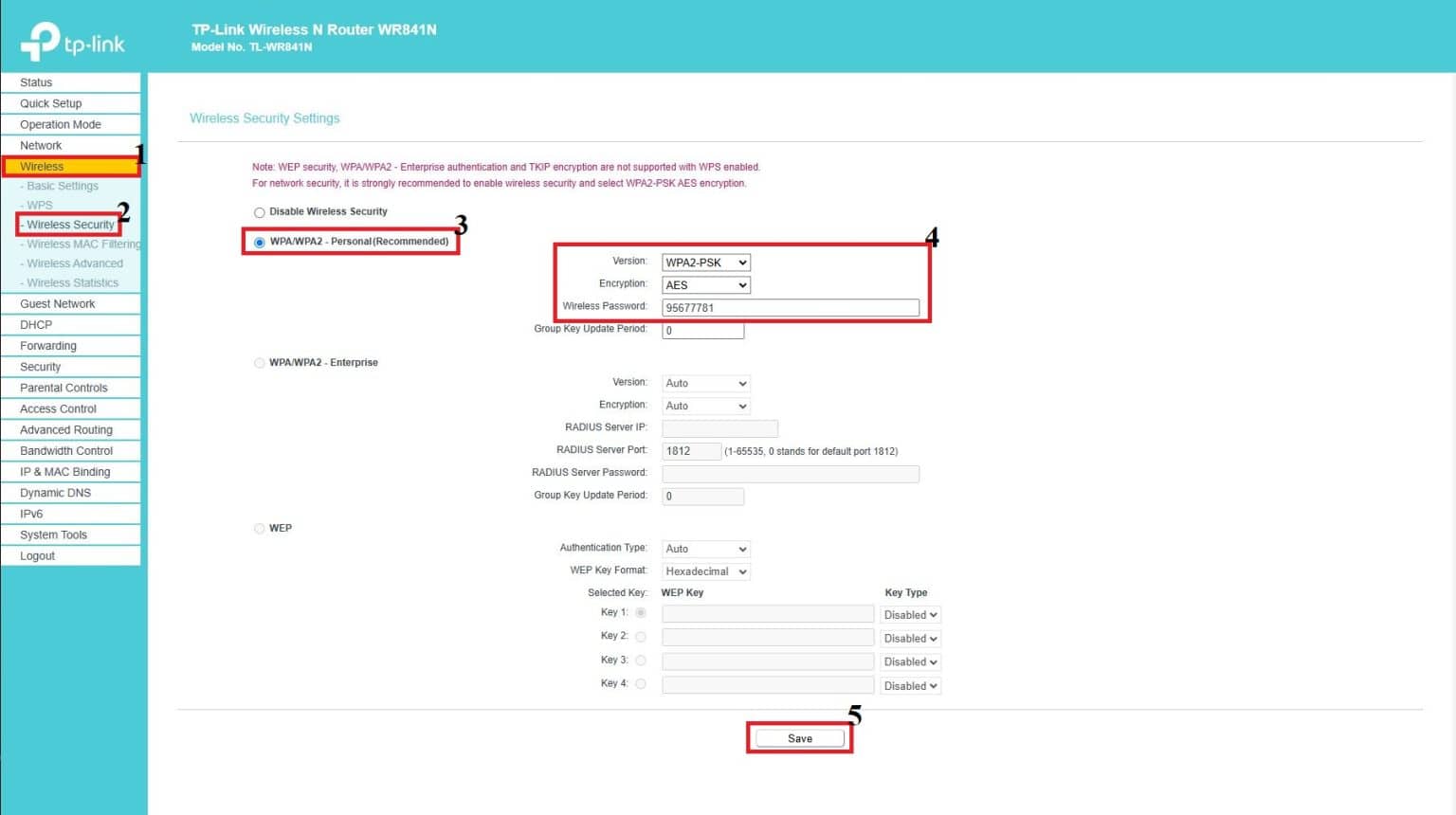1456x815 pixels.
Task: Open the Authentication Type dropdown
Action: click(705, 549)
